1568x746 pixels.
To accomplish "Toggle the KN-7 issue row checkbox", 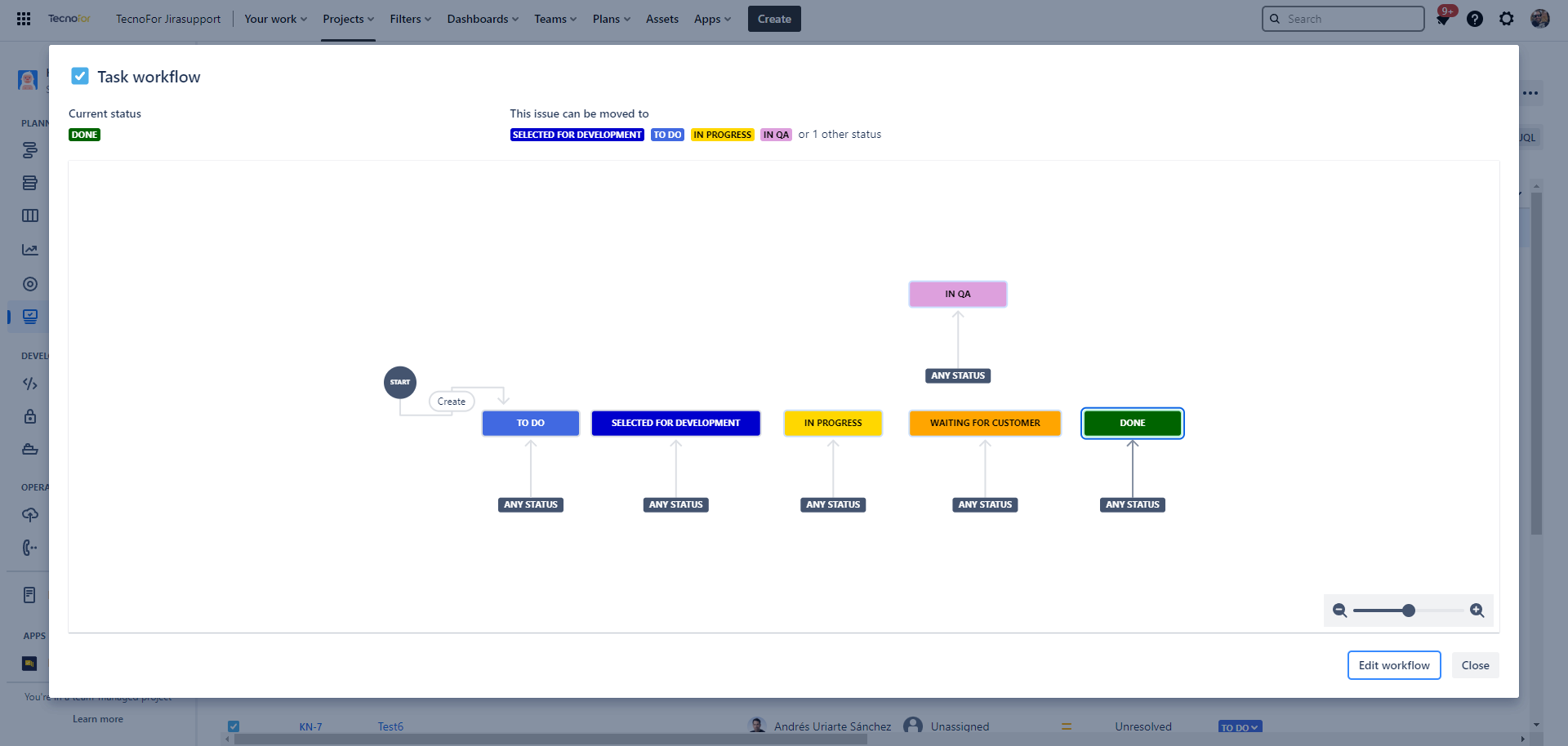I will tap(234, 726).
